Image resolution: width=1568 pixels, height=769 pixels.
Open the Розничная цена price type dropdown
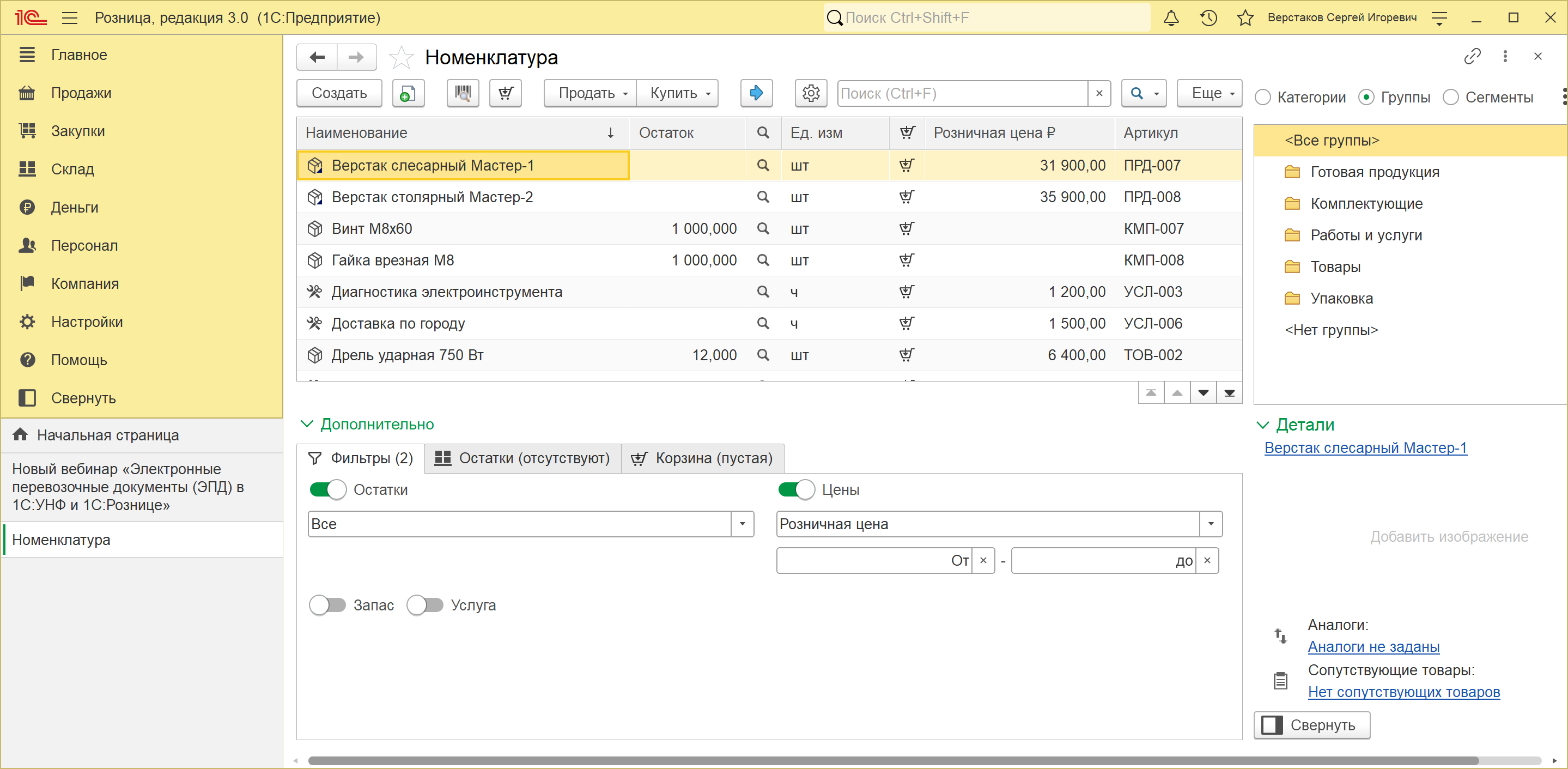point(1211,524)
